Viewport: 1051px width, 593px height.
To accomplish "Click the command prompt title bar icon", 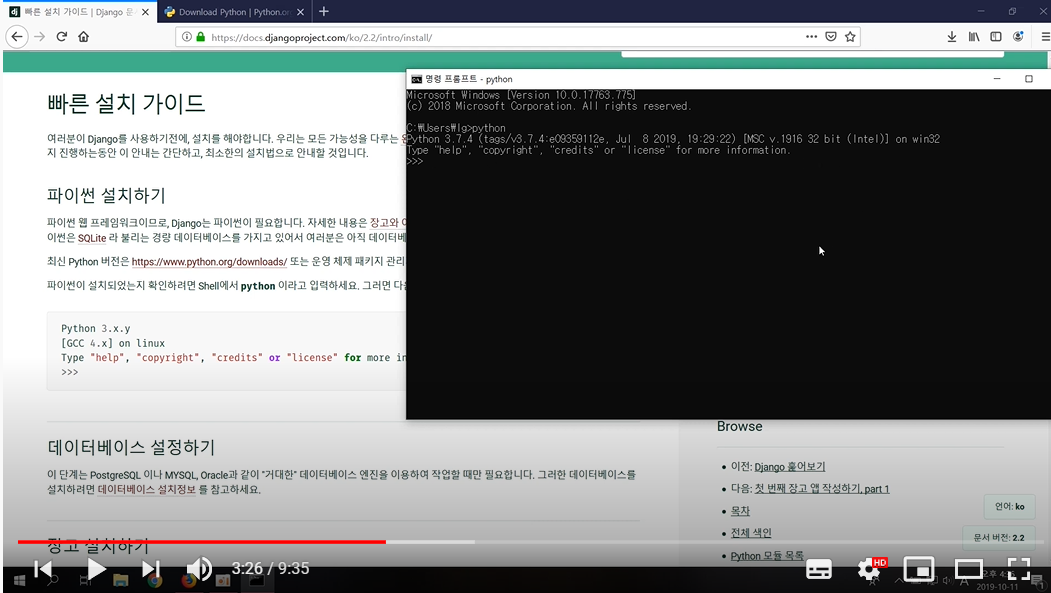I will point(416,79).
